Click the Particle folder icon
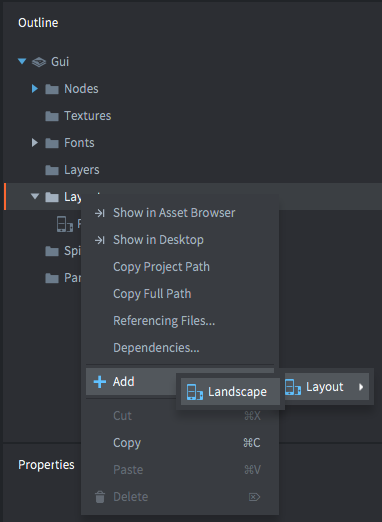The height and width of the screenshot is (522, 382). click(52, 278)
